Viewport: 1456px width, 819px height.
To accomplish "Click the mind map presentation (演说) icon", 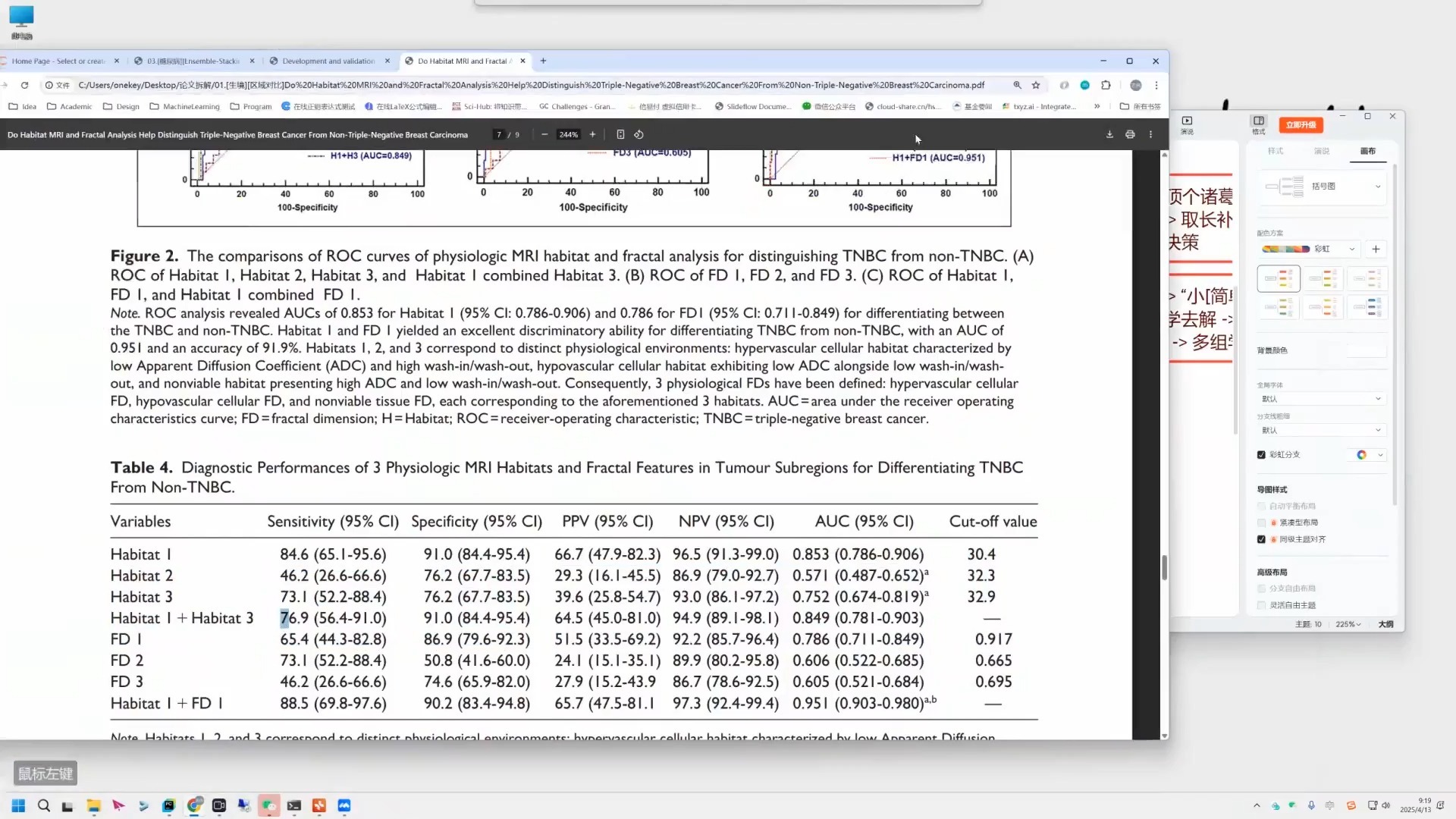I will point(1187,124).
